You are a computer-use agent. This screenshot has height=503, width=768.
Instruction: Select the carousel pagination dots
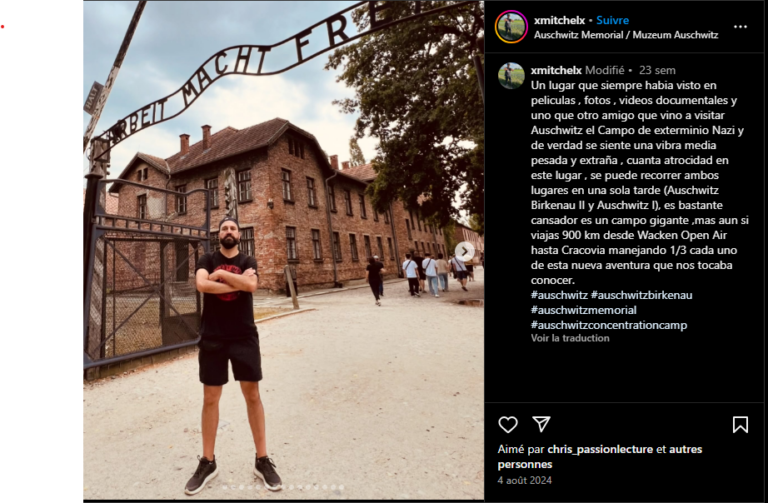[284, 487]
